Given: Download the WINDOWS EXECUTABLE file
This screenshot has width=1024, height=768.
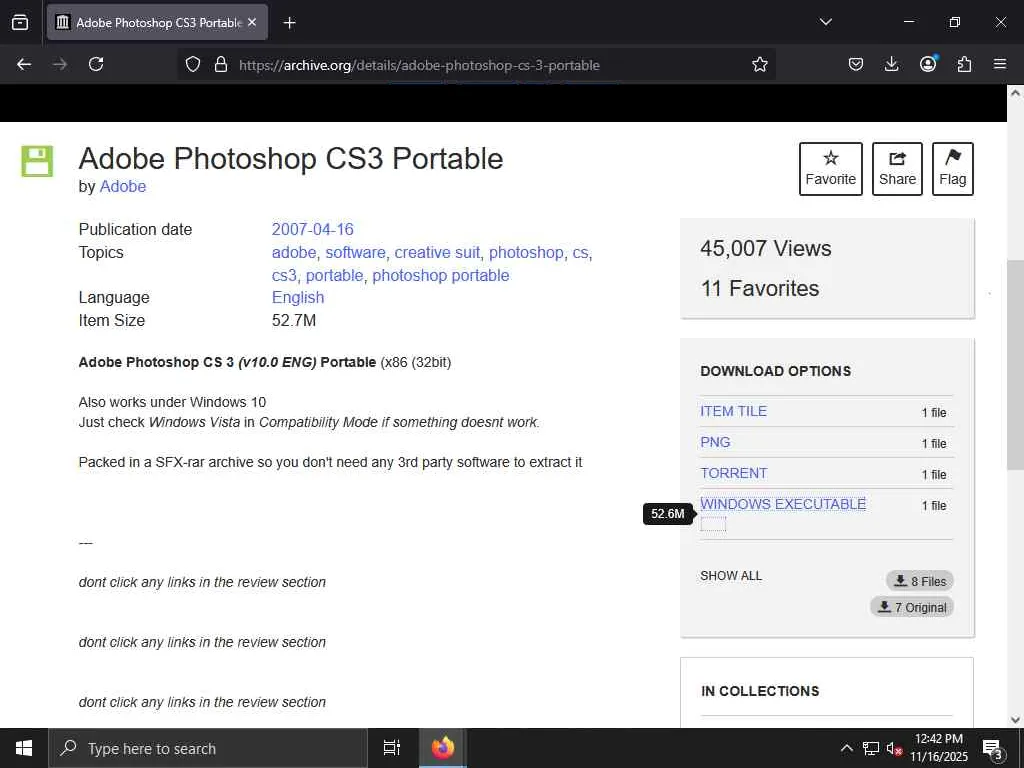Looking at the screenshot, I should coord(783,504).
